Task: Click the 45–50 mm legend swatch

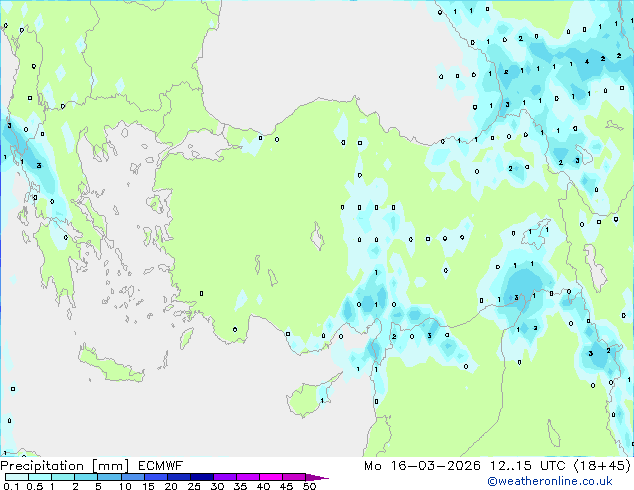Action: point(293,477)
